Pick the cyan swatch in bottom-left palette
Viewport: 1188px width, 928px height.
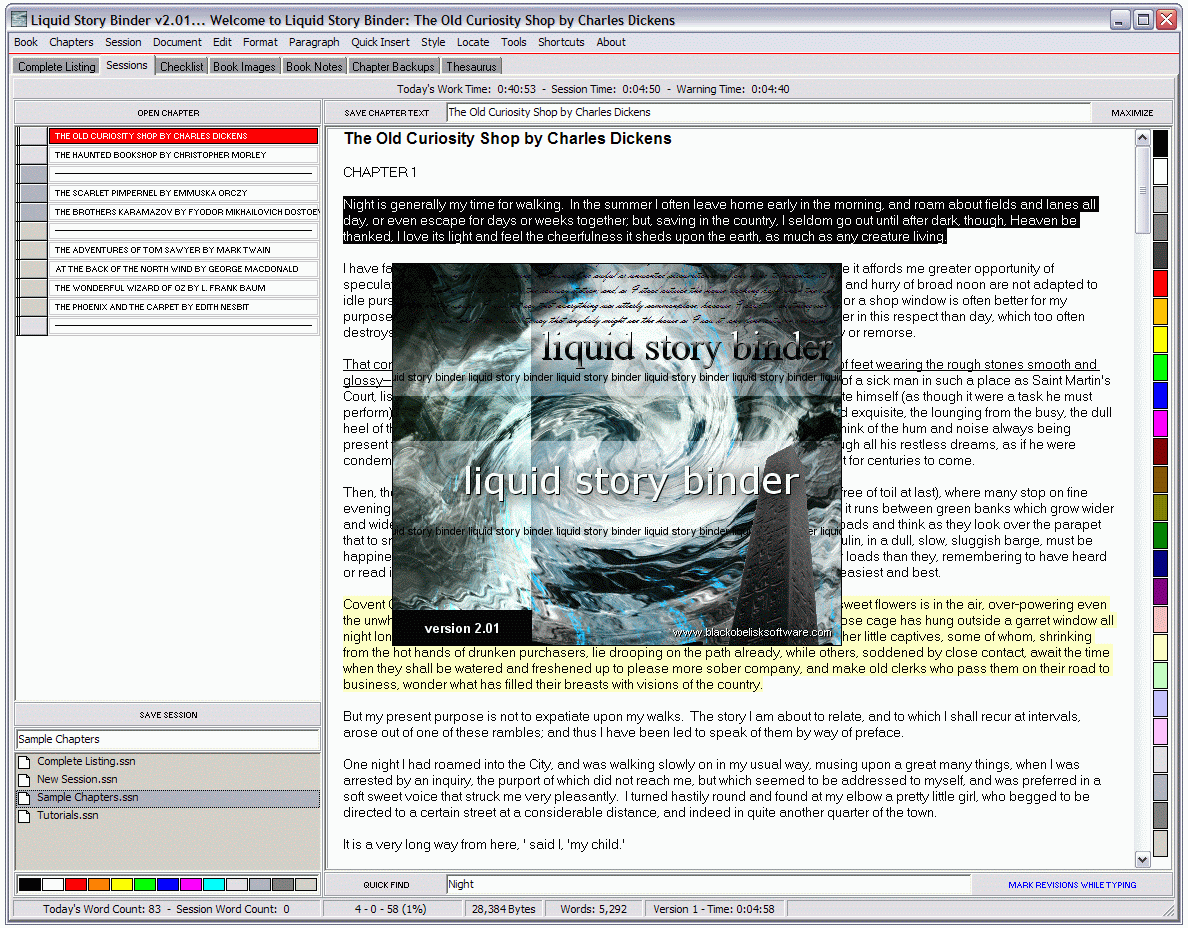point(214,885)
